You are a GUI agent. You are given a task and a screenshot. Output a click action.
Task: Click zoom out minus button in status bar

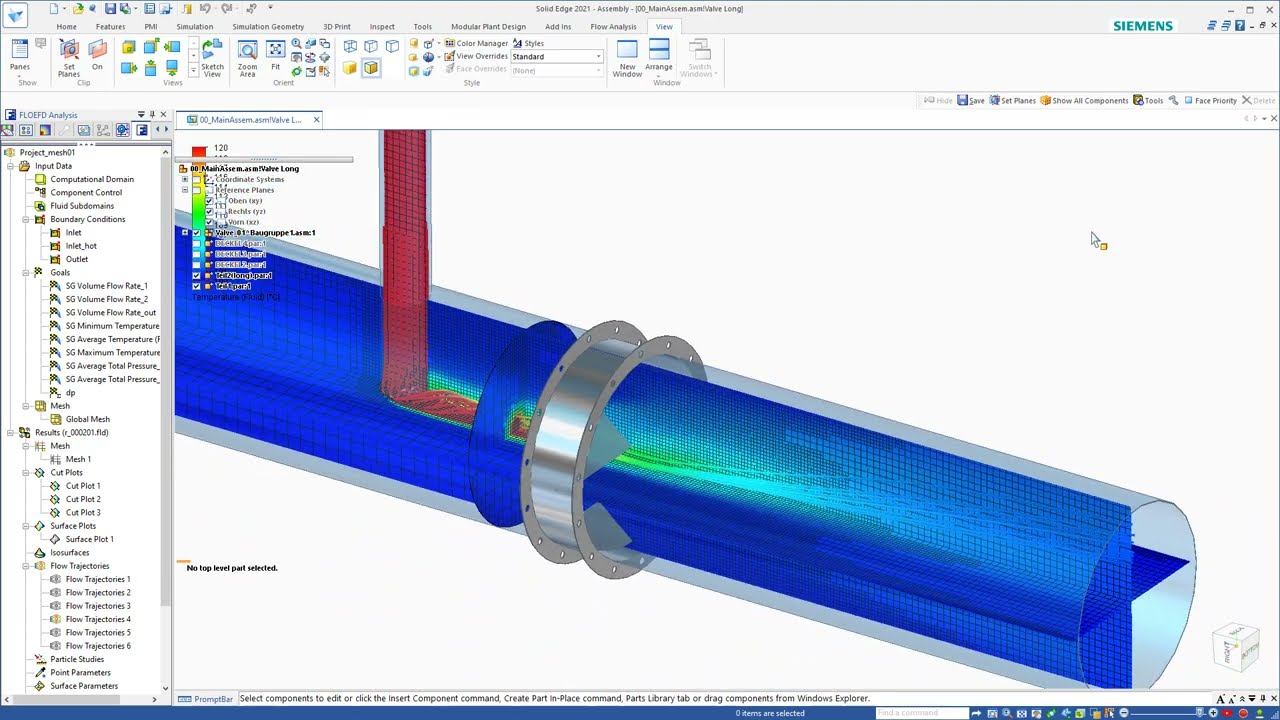1124,713
